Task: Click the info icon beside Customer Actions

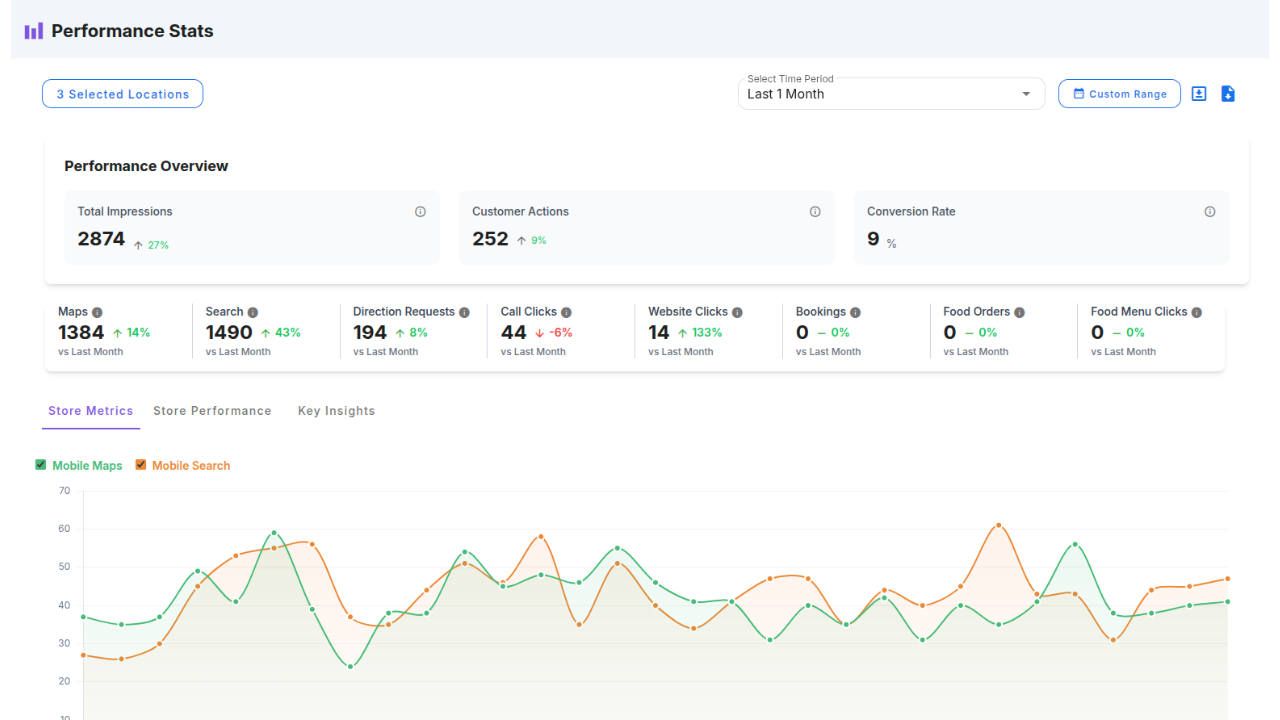Action: (815, 211)
